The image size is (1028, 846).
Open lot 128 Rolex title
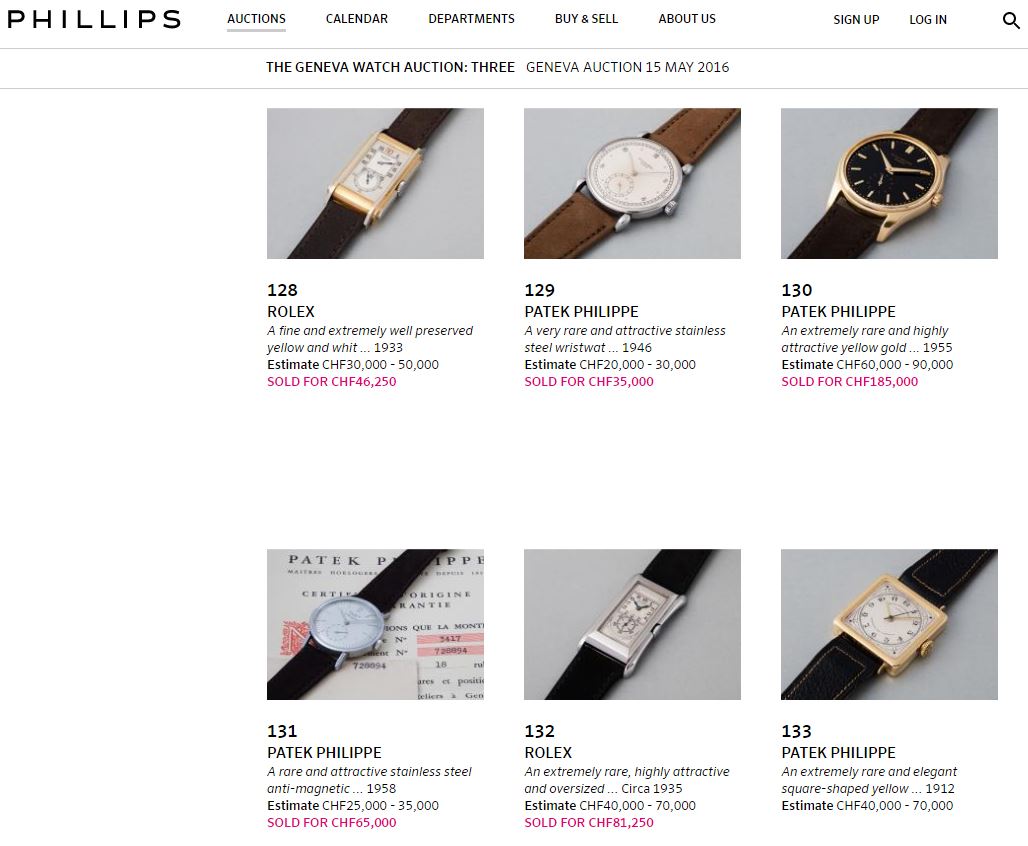[x=291, y=312]
